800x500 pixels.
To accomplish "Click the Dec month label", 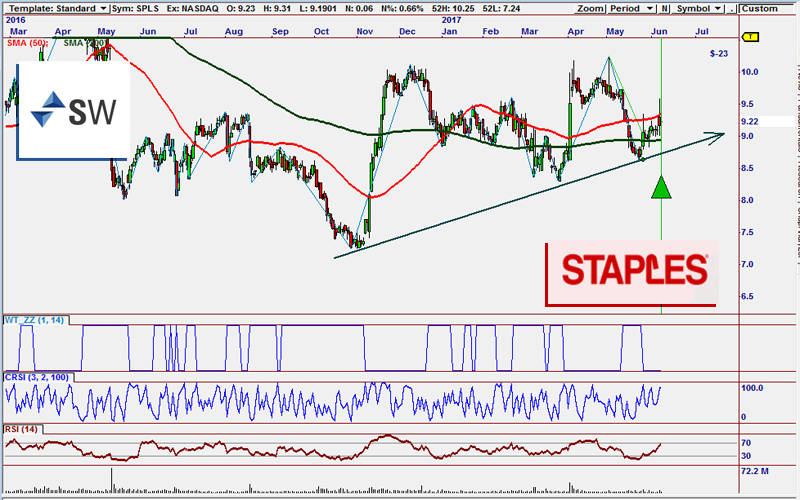I will click(x=407, y=31).
